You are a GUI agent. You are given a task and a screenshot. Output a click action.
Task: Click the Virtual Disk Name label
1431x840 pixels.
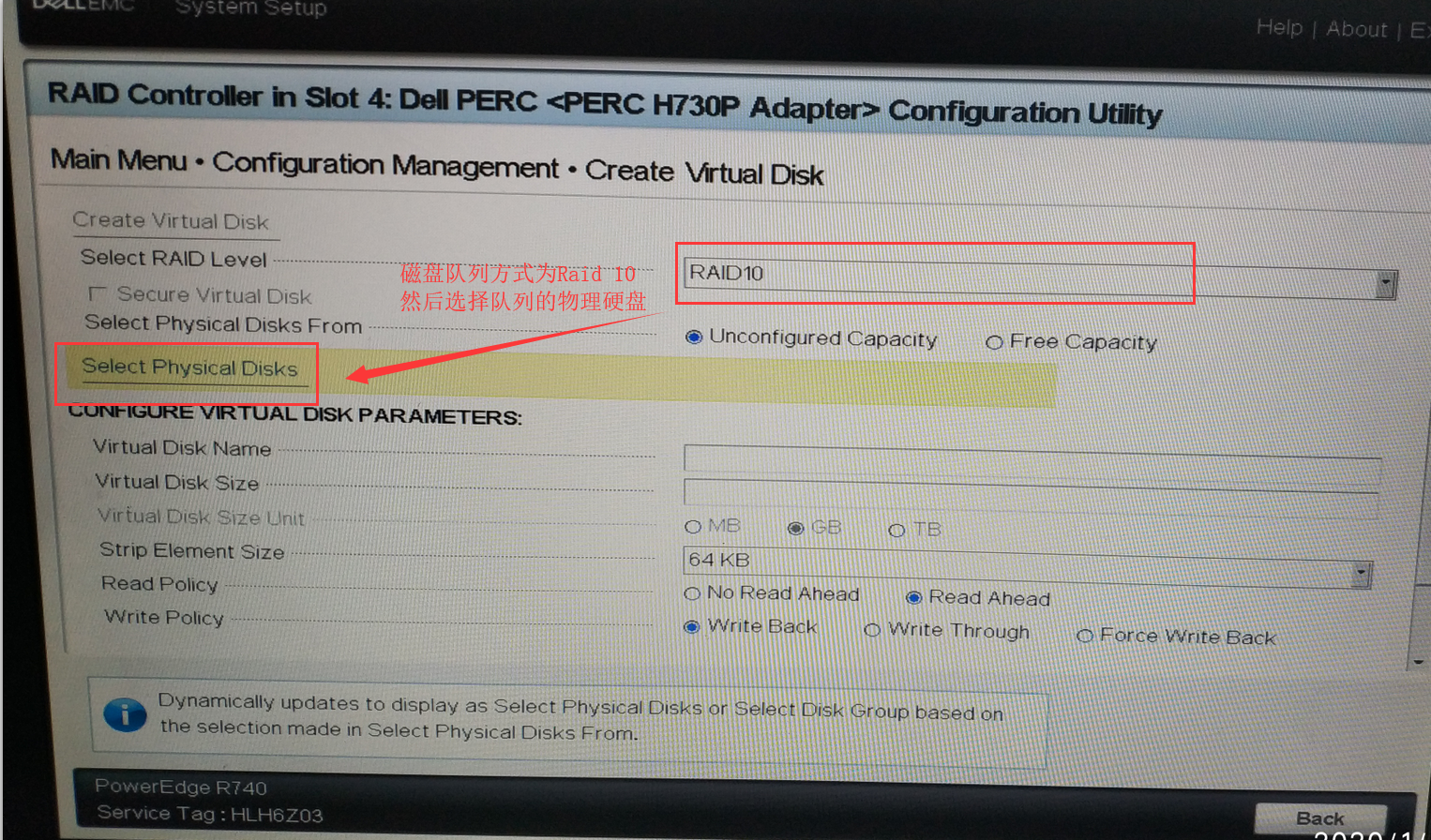tap(182, 448)
